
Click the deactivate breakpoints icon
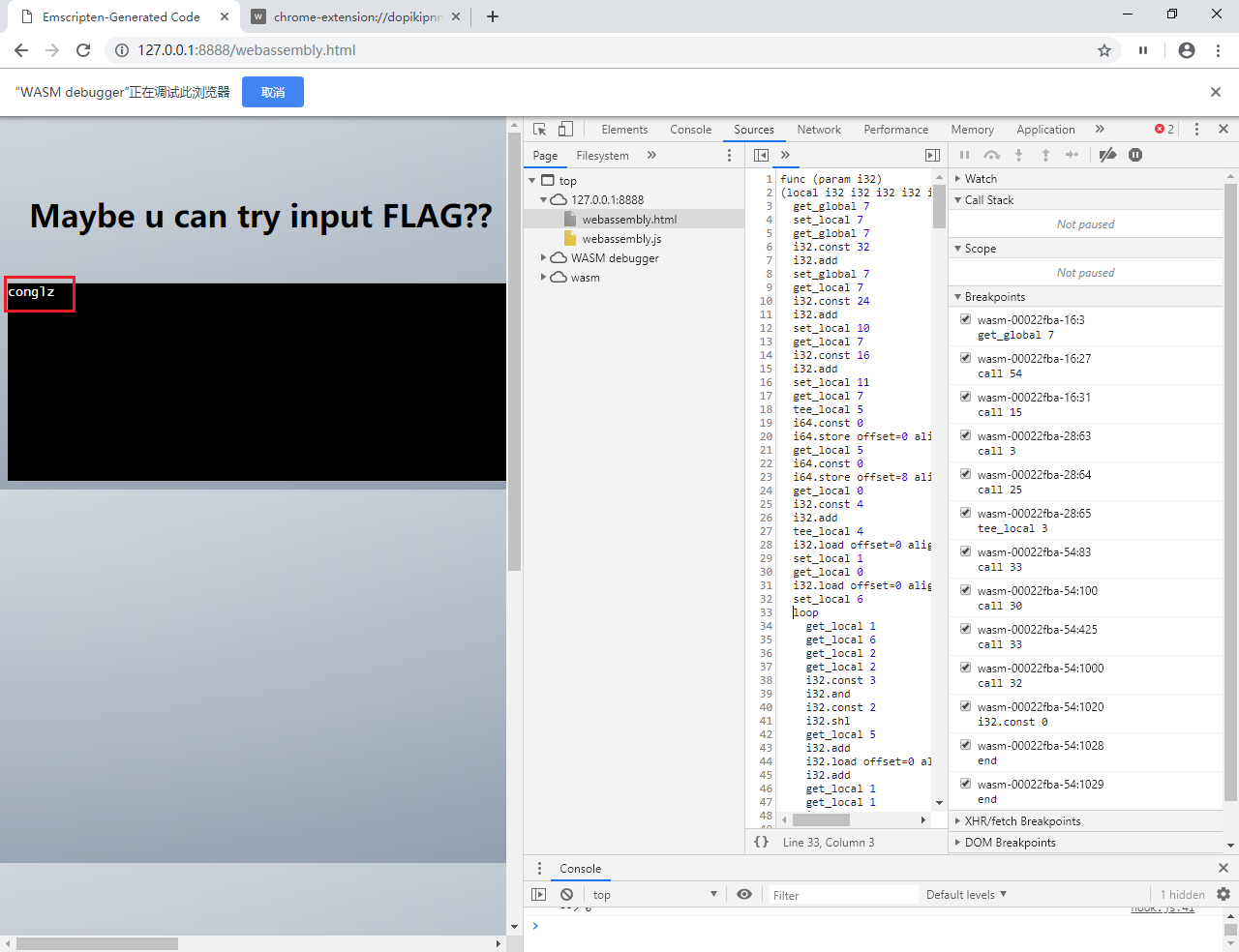(x=1108, y=155)
